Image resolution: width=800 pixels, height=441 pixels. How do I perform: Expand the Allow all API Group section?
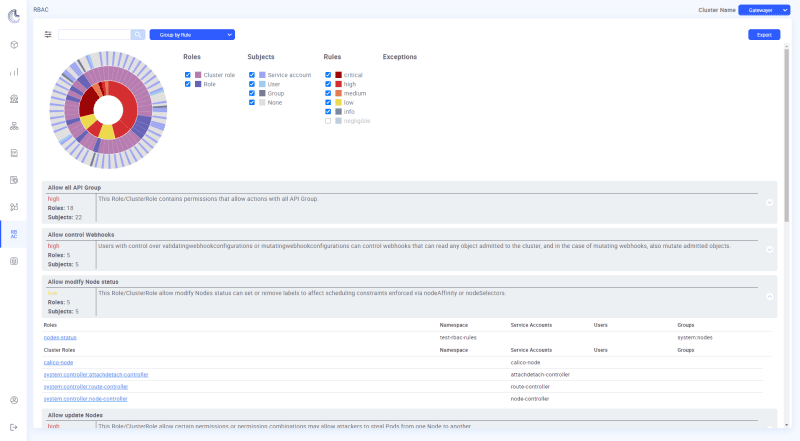pyautogui.click(x=769, y=203)
